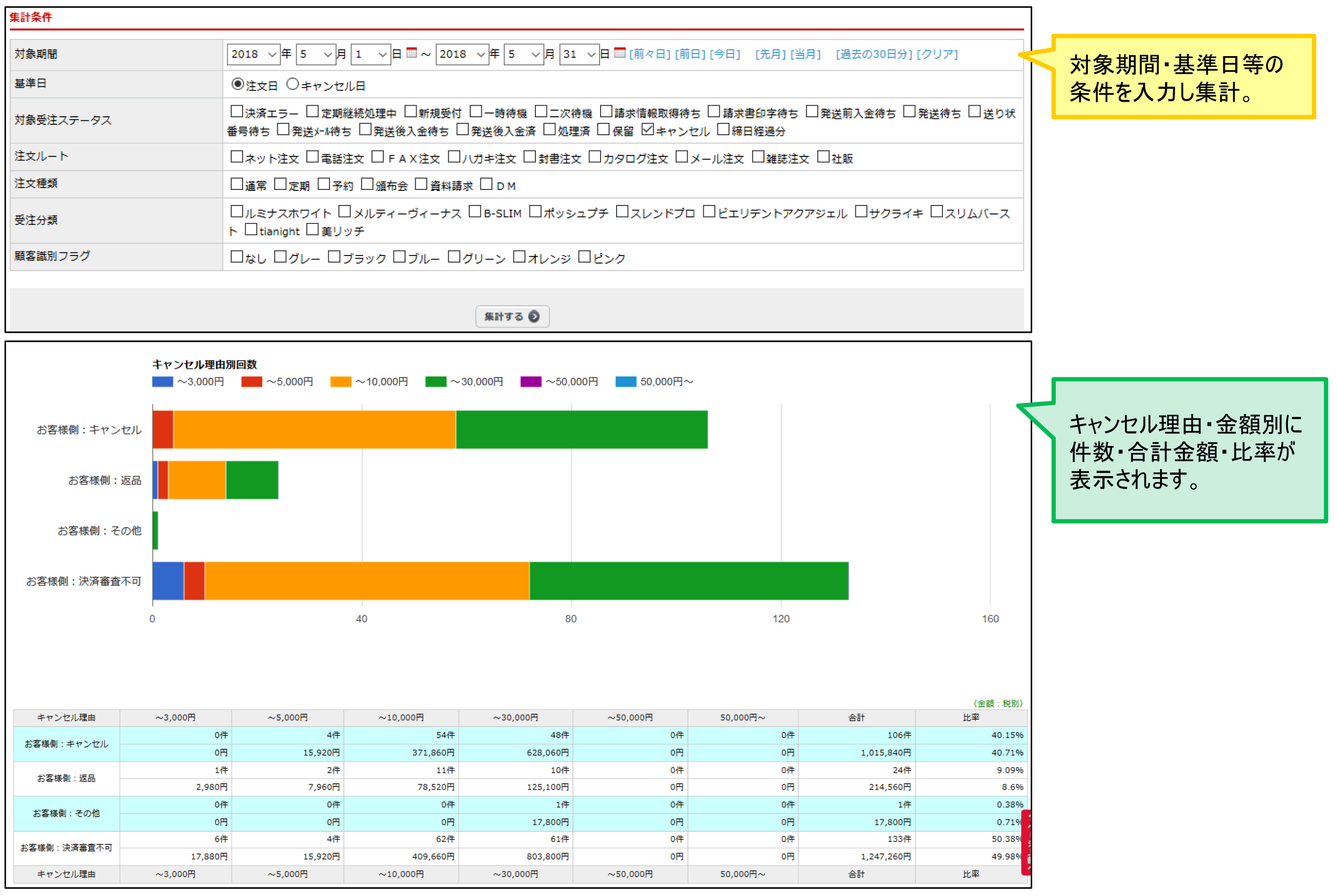
Task: Click the blue ~3,000円 legend swatch
Action: pyautogui.click(x=162, y=382)
